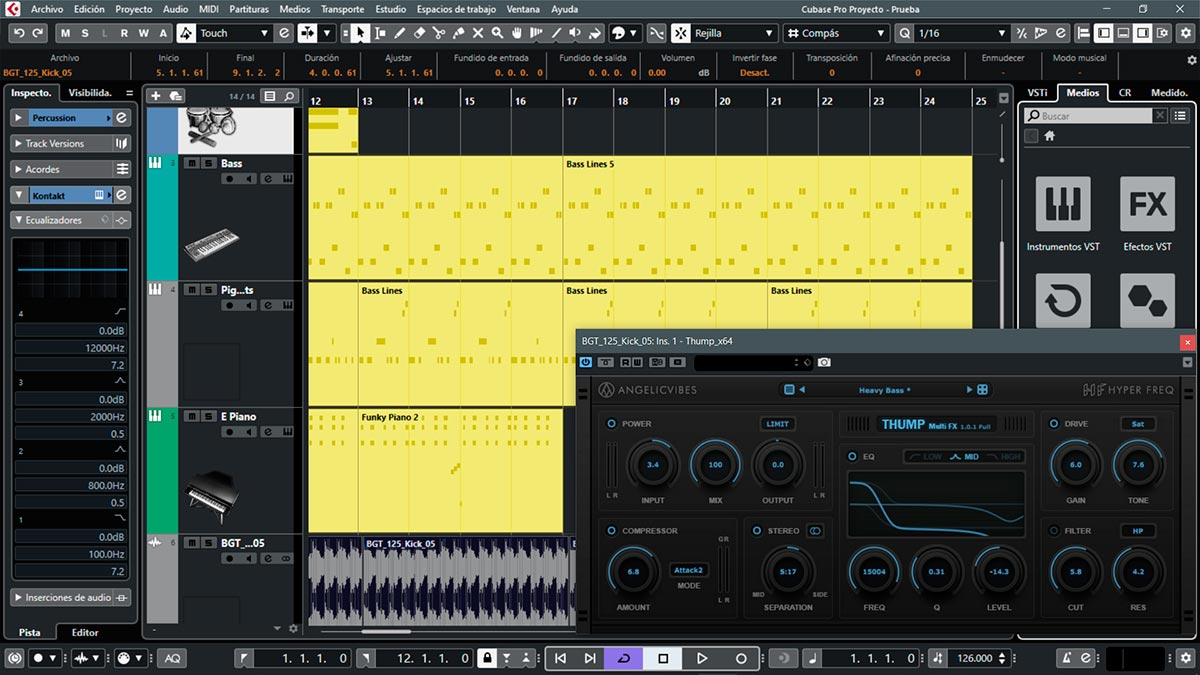Toggle the THUMP Drive section

pos(1054,424)
